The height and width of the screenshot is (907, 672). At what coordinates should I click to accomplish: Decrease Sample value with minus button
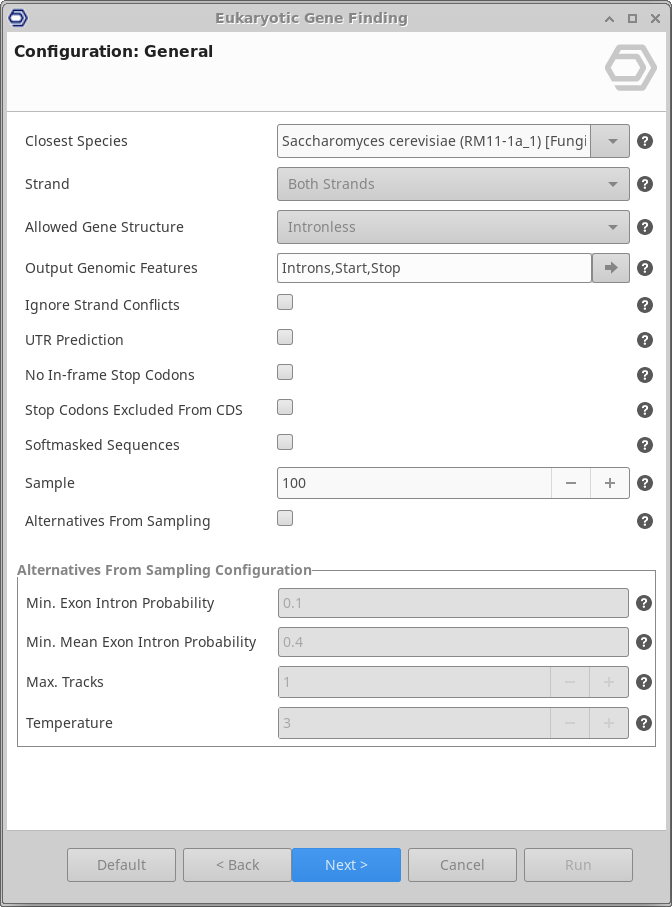[571, 483]
